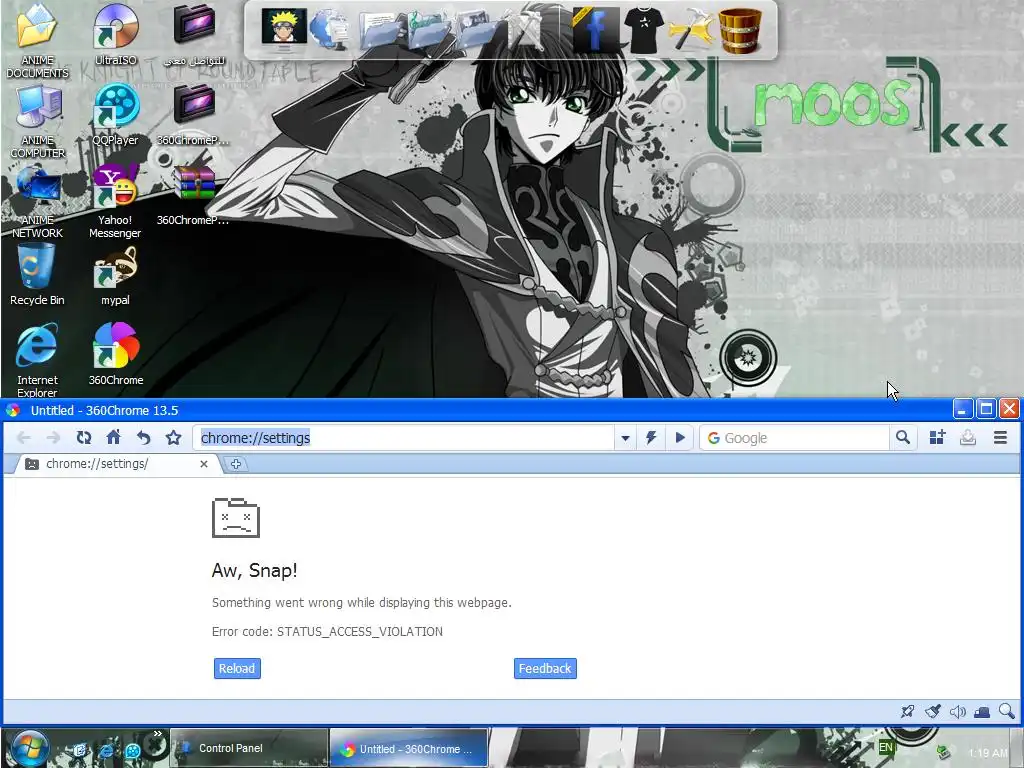The image size is (1024, 768).
Task: Click the Untitled - 360Chrome taskbar button
Action: tap(409, 748)
